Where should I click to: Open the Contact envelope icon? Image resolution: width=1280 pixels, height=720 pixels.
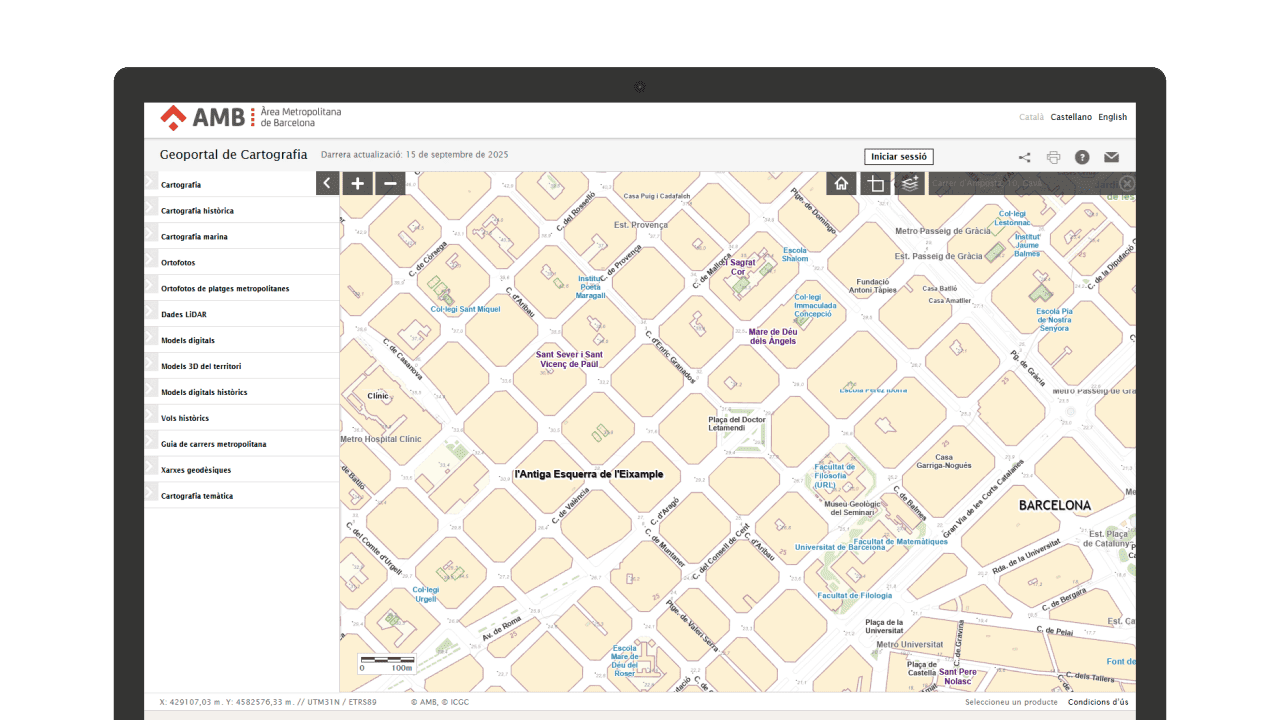[x=1113, y=156]
